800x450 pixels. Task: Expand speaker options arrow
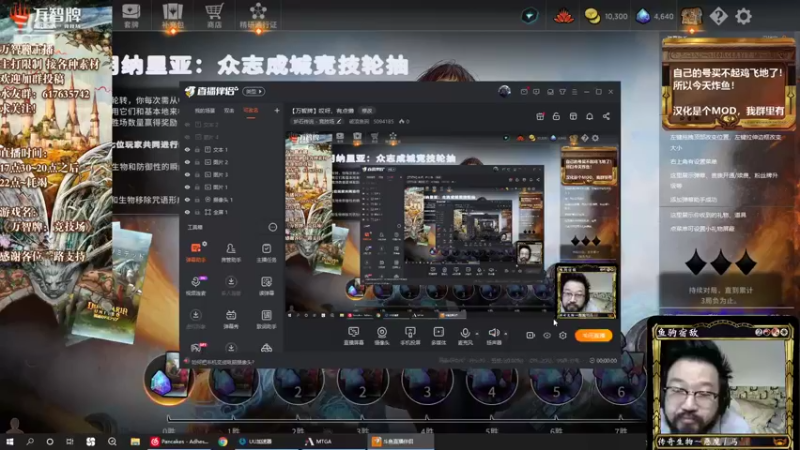click(506, 334)
